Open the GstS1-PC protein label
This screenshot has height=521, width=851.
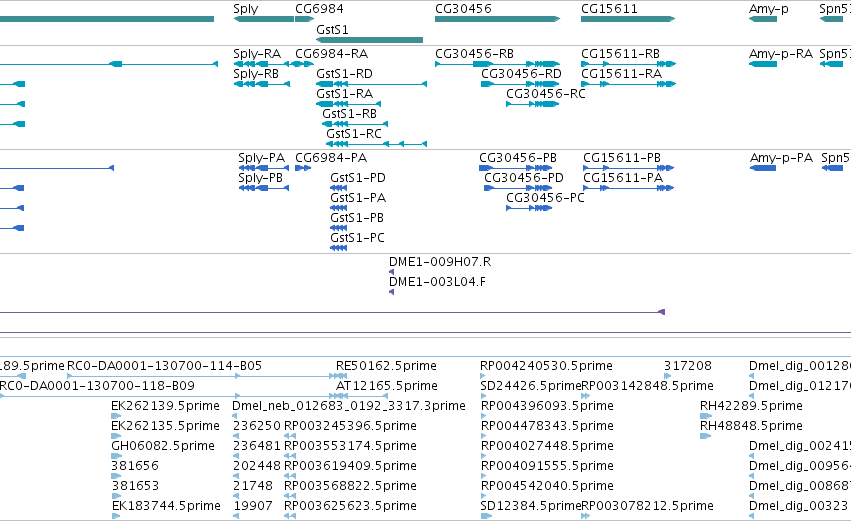[x=357, y=238]
